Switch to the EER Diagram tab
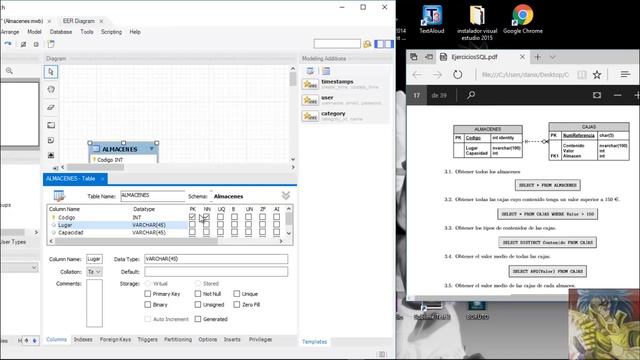Viewport: 640px width, 360px height. (78, 21)
